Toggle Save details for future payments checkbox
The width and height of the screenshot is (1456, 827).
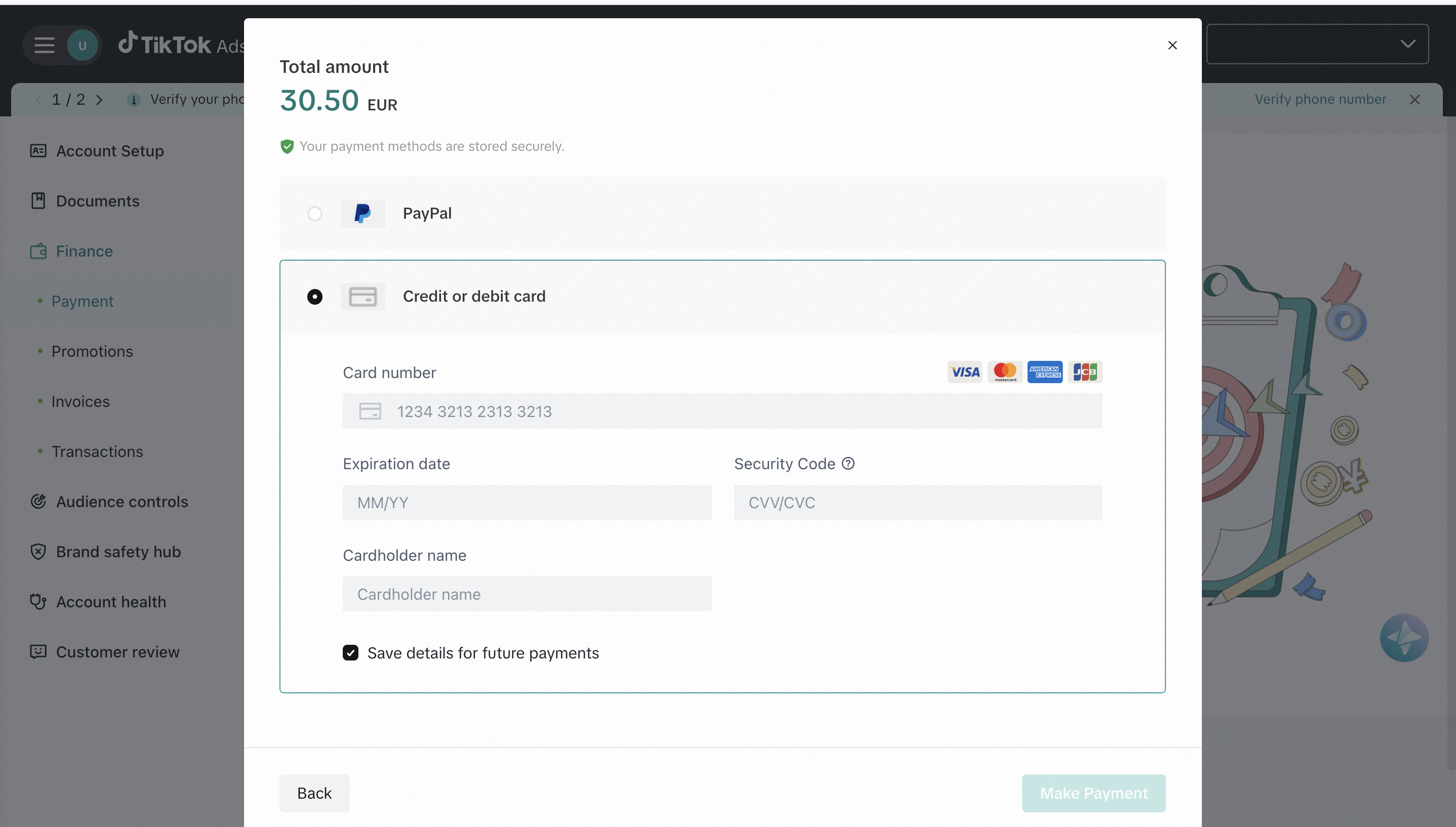[350, 652]
